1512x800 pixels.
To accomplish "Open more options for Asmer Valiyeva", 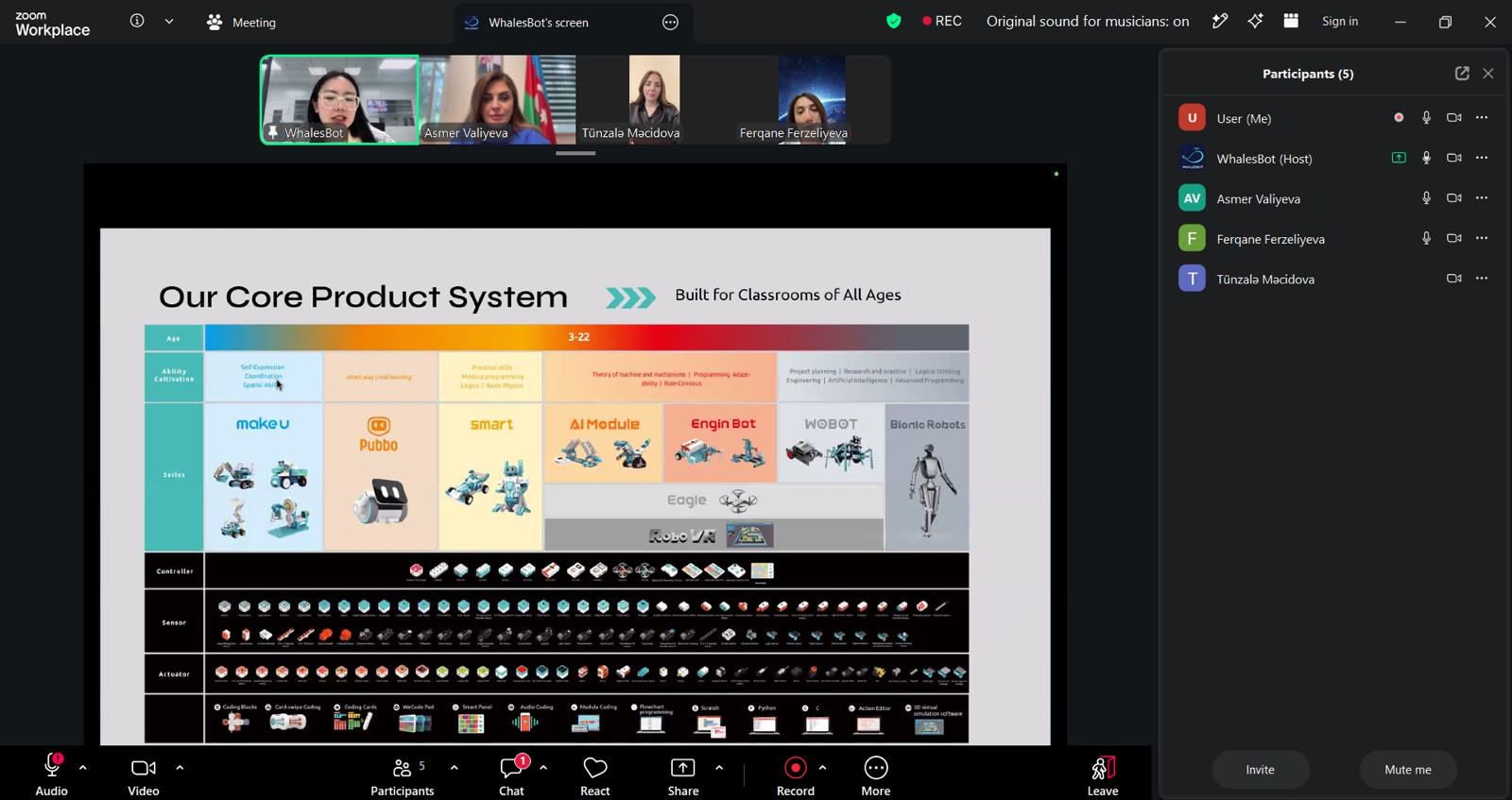I will 1482,198.
